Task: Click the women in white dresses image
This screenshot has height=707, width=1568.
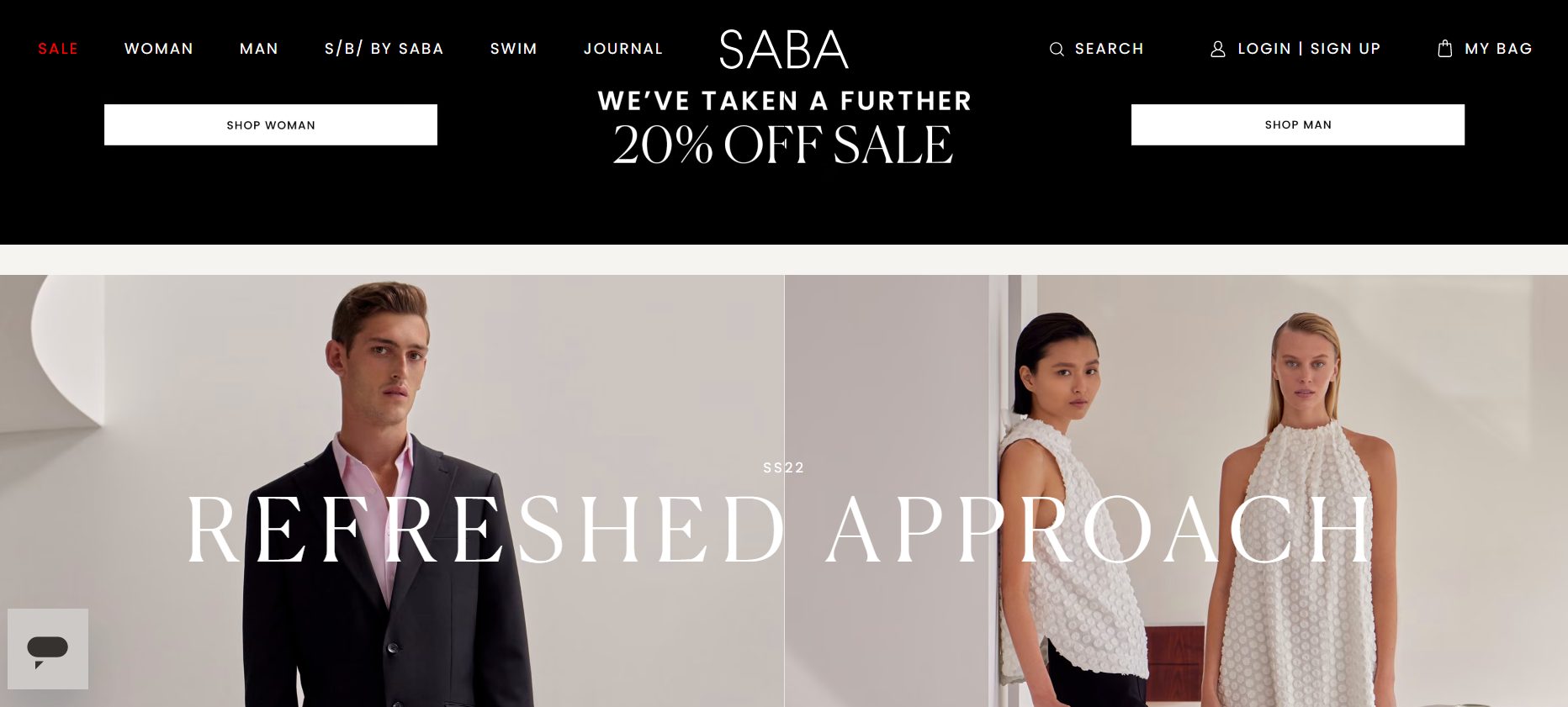Action: click(x=1176, y=491)
